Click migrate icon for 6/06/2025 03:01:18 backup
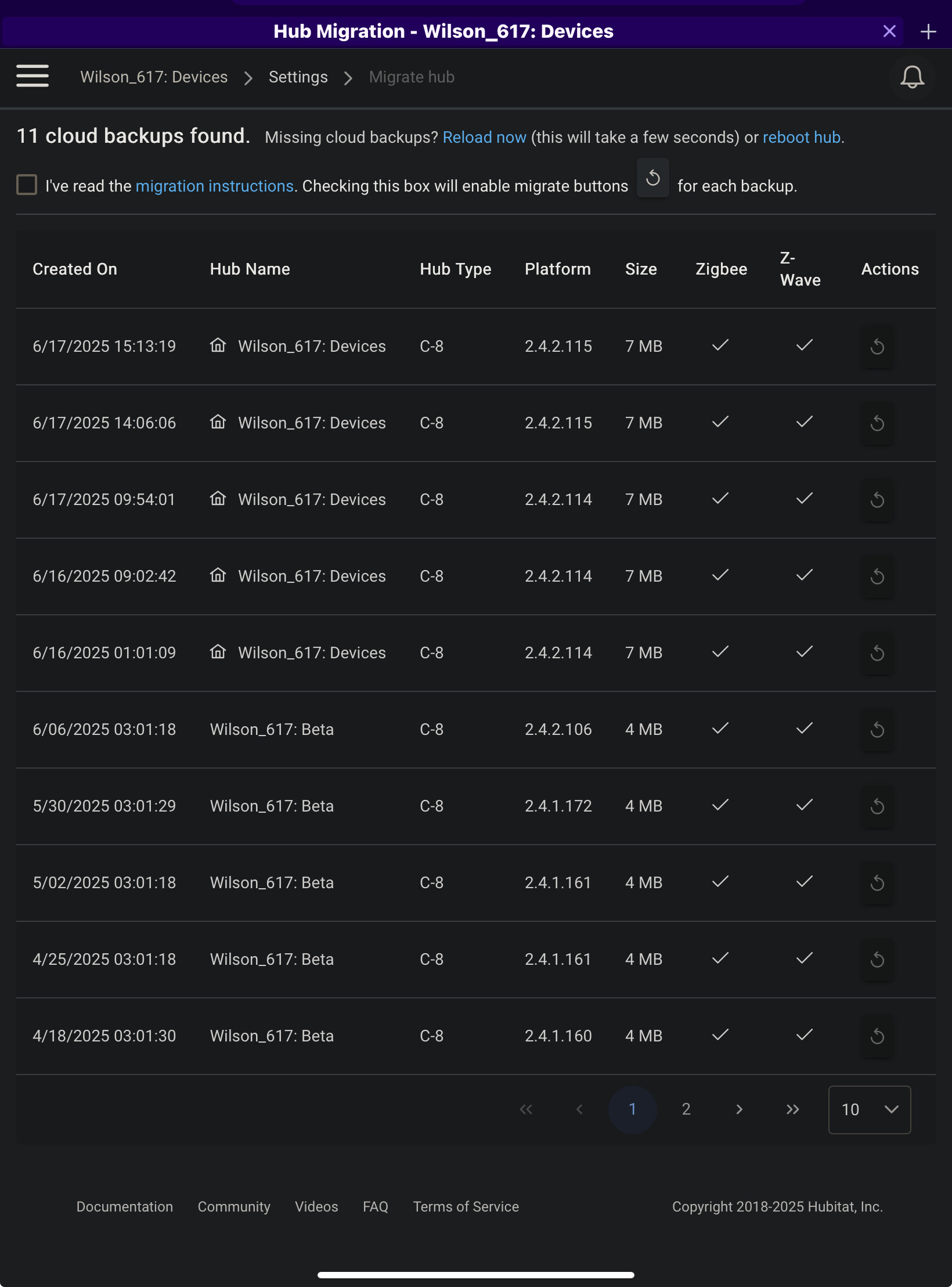 coord(877,730)
